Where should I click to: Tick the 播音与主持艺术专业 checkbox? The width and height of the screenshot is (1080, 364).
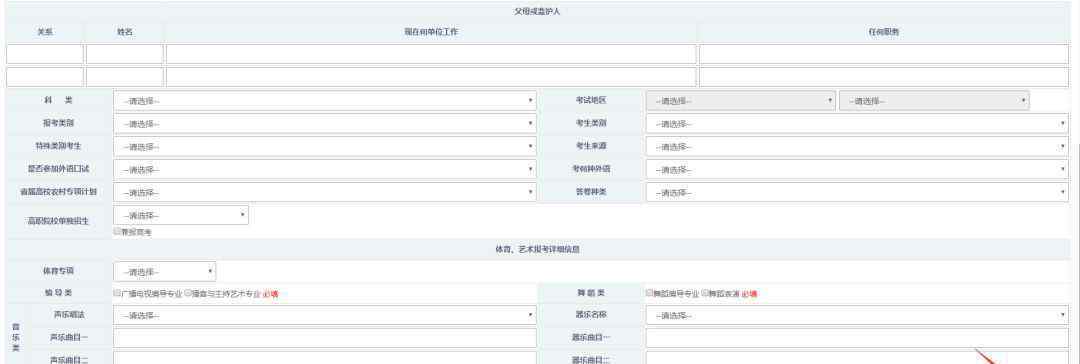[188, 293]
